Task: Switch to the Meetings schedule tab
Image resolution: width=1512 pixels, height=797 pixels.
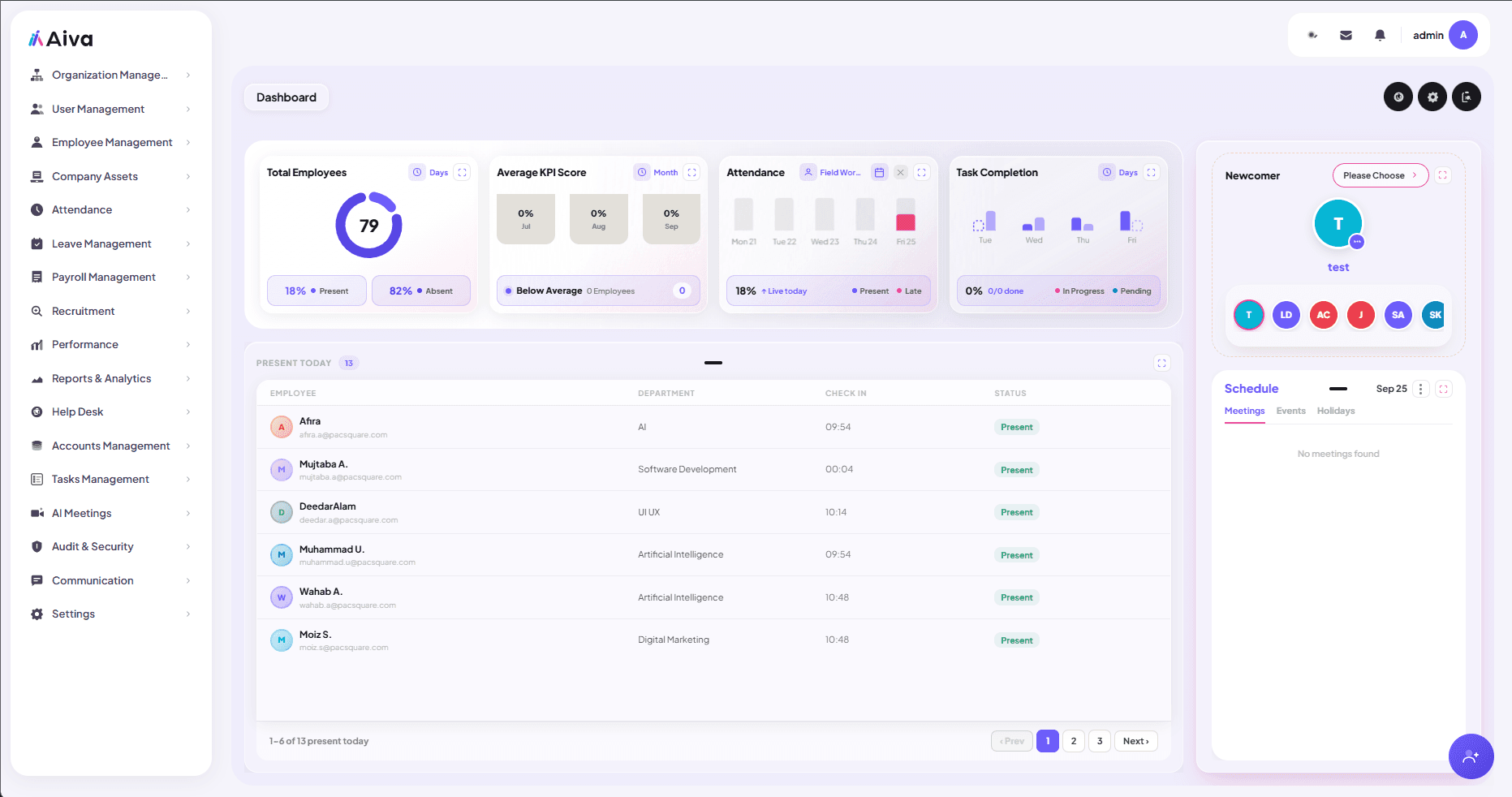Action: (x=1244, y=411)
